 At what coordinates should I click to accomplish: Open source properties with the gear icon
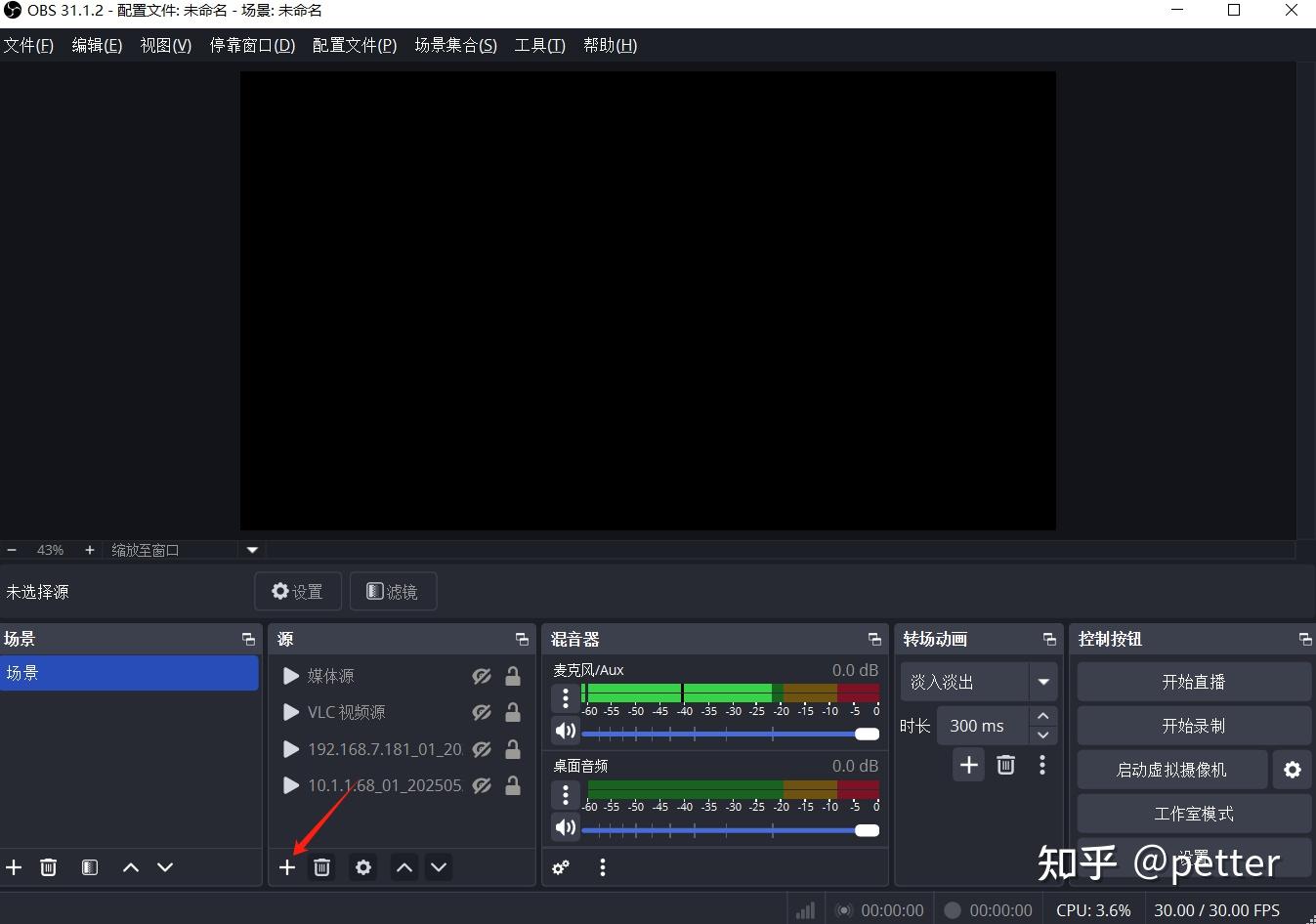(x=362, y=867)
